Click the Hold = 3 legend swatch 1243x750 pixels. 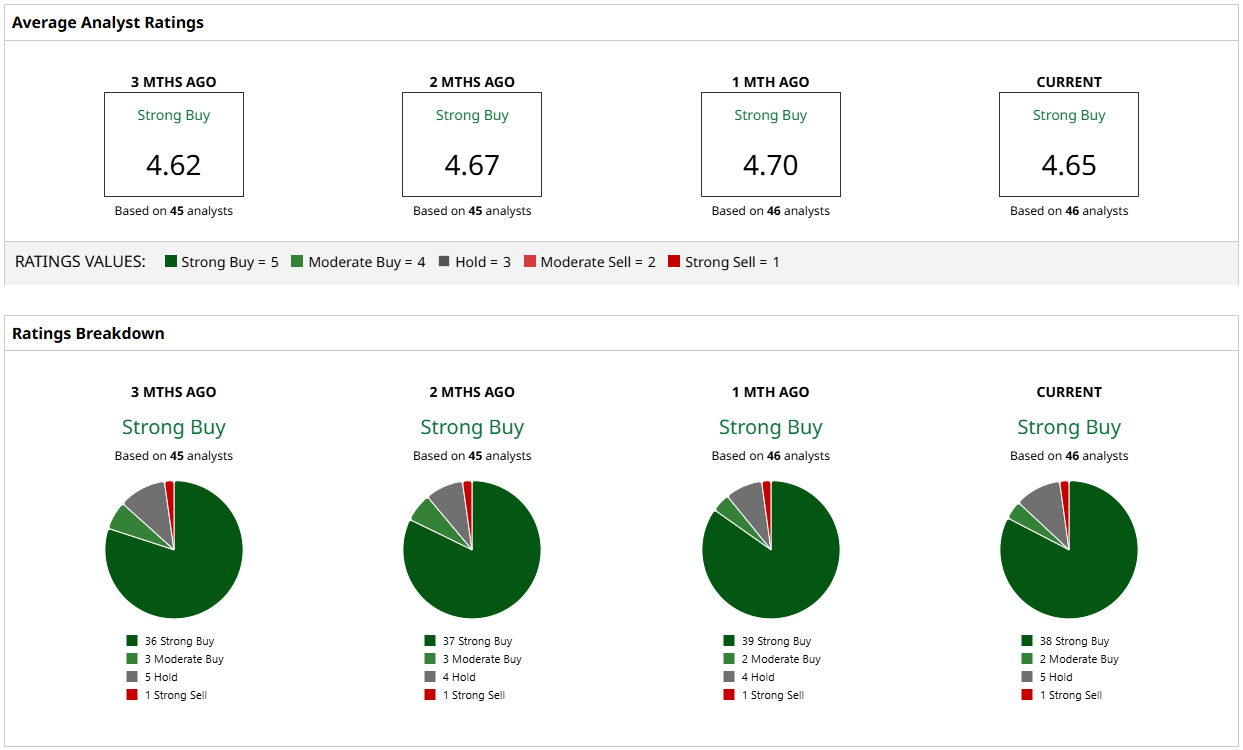click(444, 261)
